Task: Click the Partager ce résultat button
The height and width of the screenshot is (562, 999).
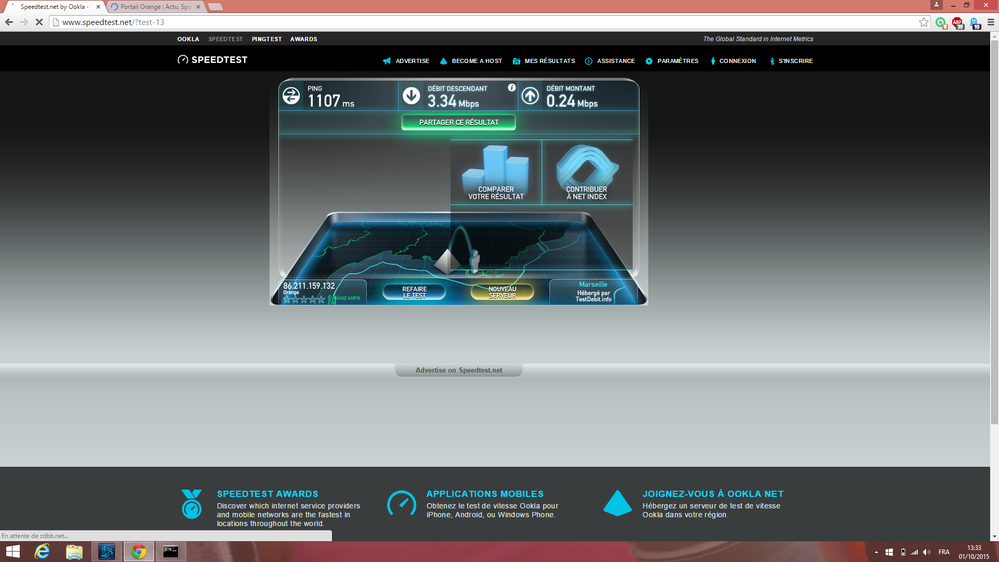Action: pos(459,122)
